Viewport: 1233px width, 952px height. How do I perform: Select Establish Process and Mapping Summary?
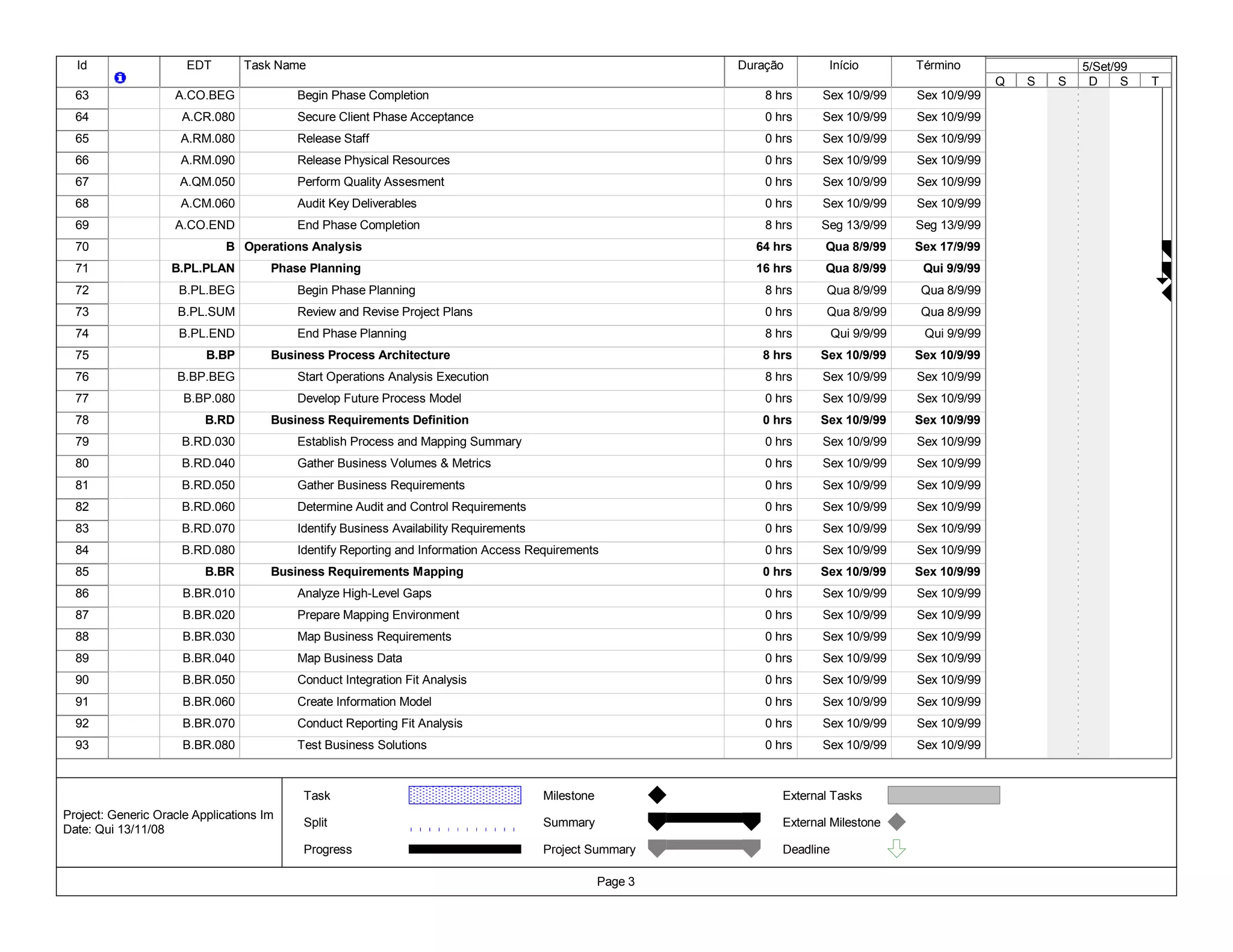tap(409, 442)
